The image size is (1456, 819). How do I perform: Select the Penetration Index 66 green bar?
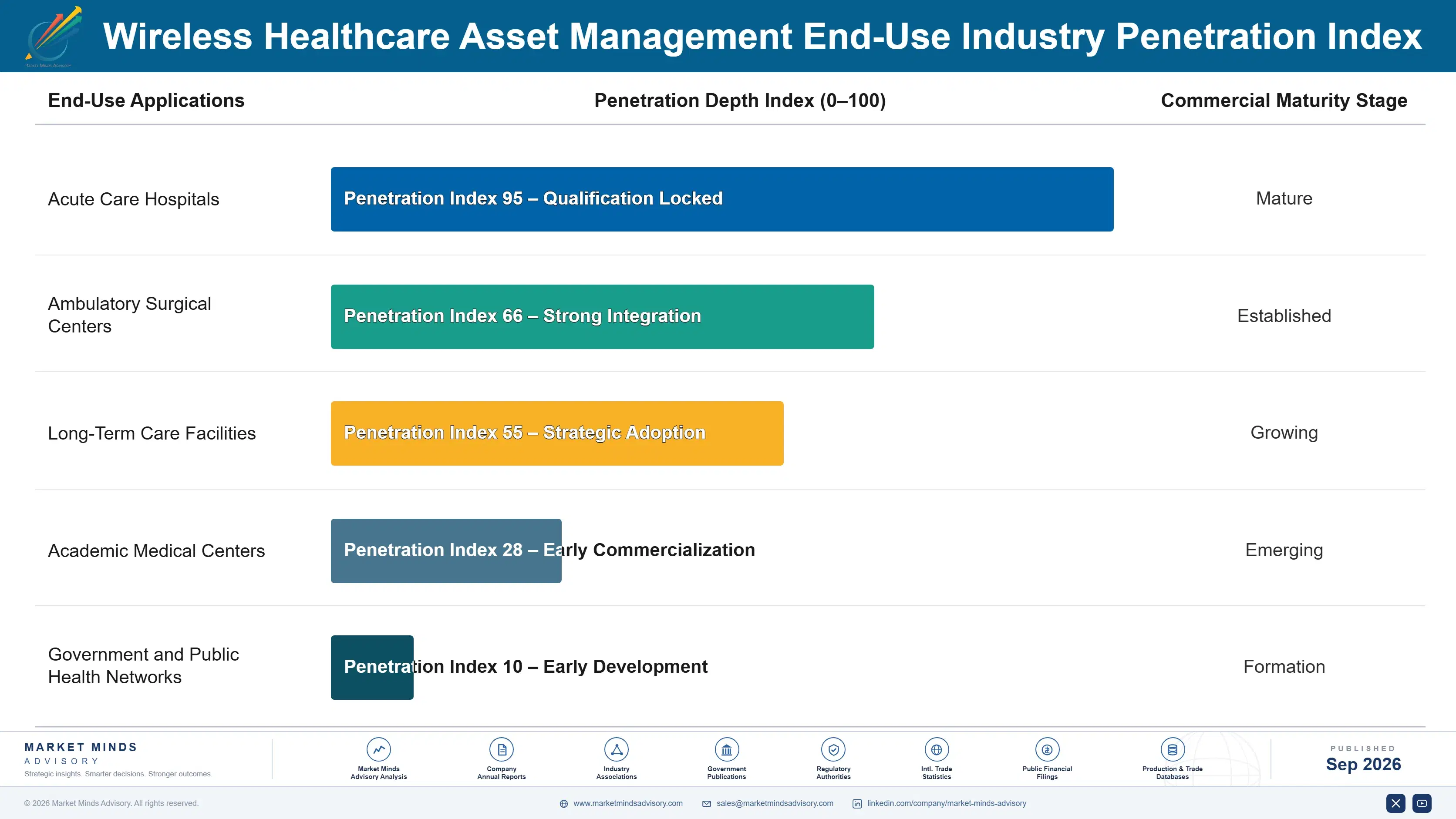(x=602, y=316)
